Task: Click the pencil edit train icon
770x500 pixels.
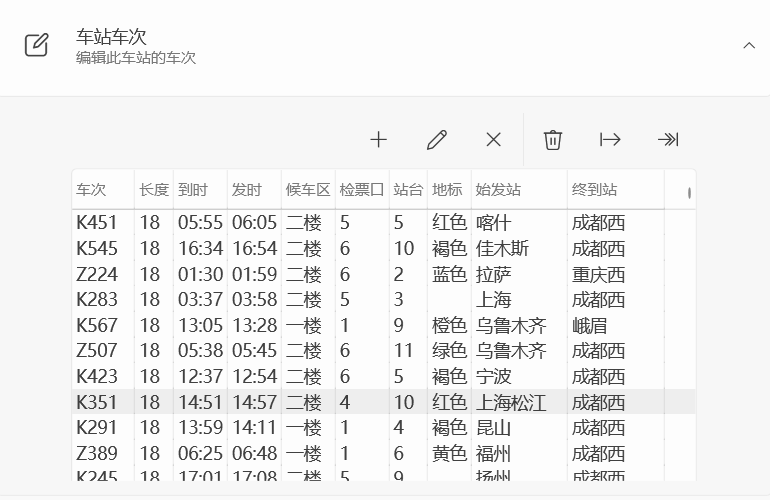Action: 436,140
